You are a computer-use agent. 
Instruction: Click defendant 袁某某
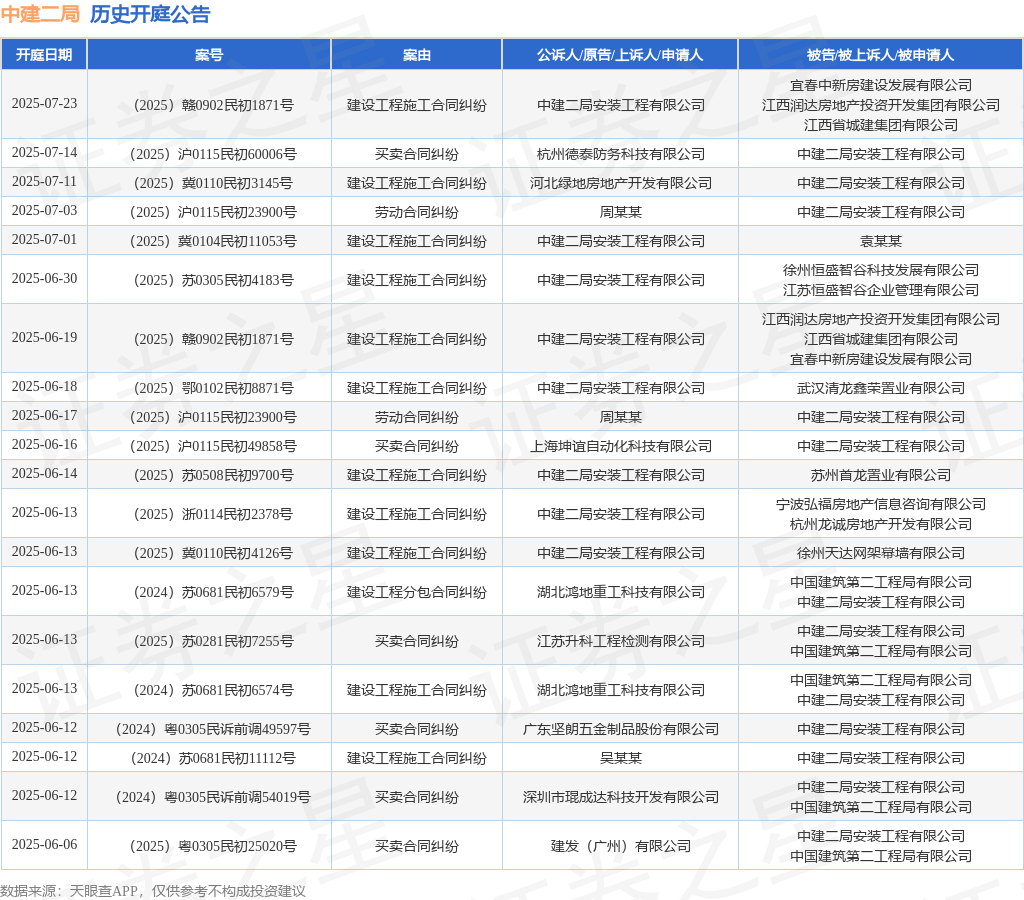(880, 241)
